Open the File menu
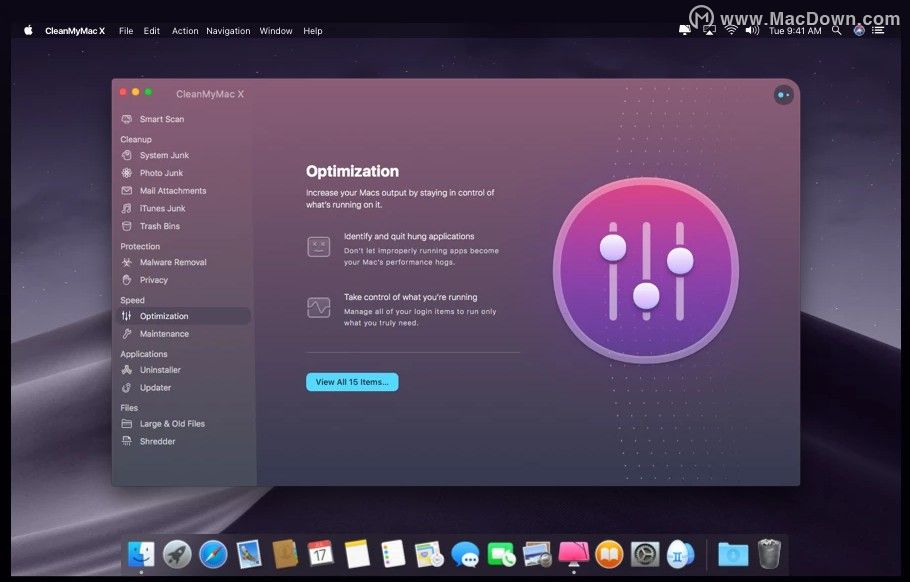The width and height of the screenshot is (910, 582). click(126, 31)
